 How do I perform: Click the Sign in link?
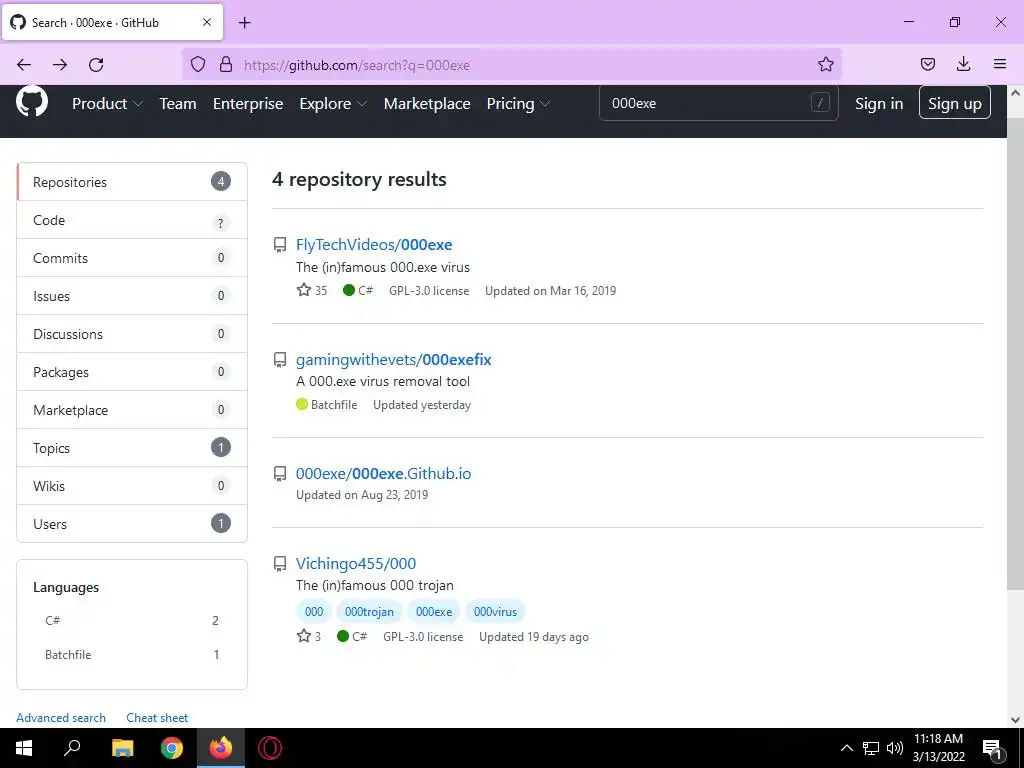click(x=879, y=103)
